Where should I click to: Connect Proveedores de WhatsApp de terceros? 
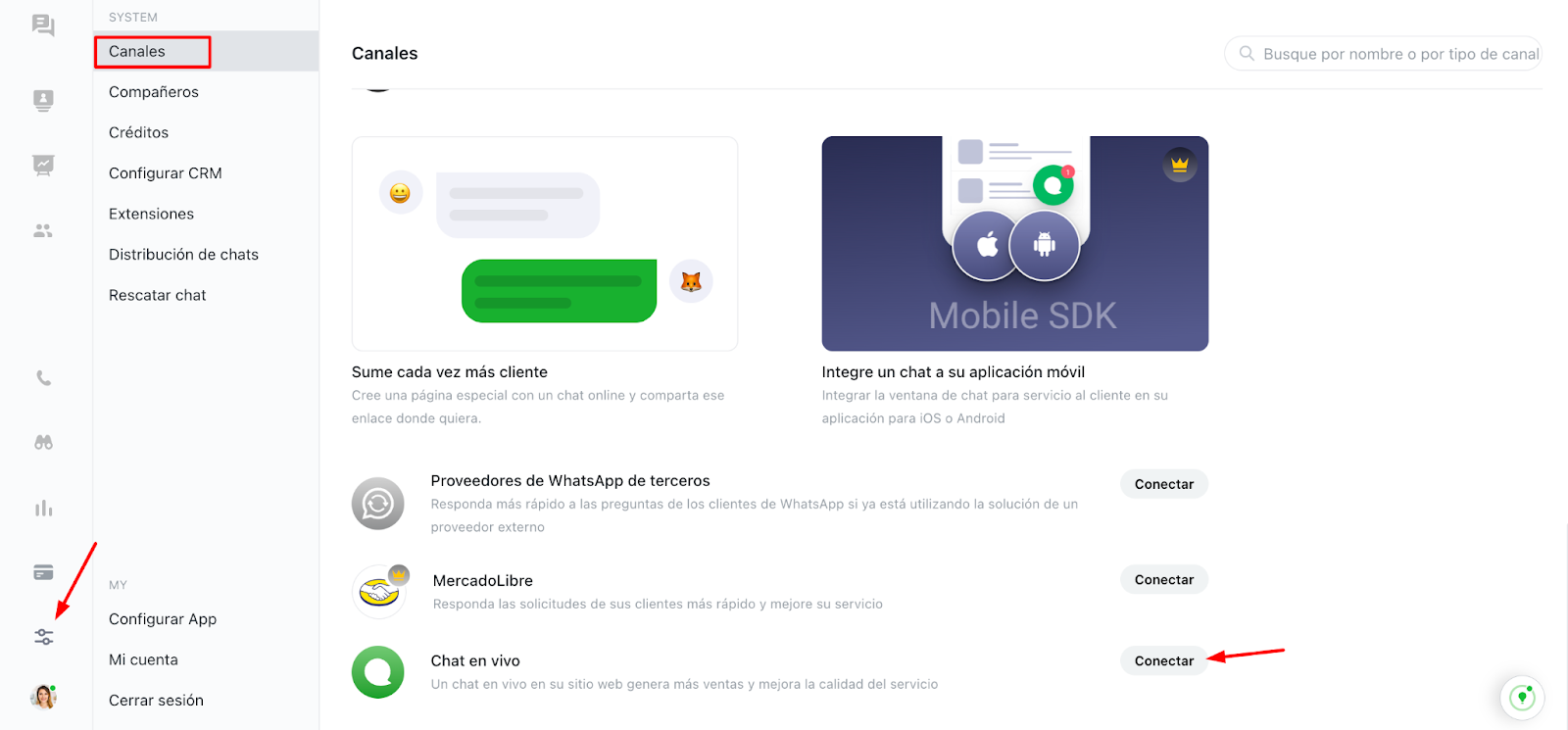(1164, 484)
